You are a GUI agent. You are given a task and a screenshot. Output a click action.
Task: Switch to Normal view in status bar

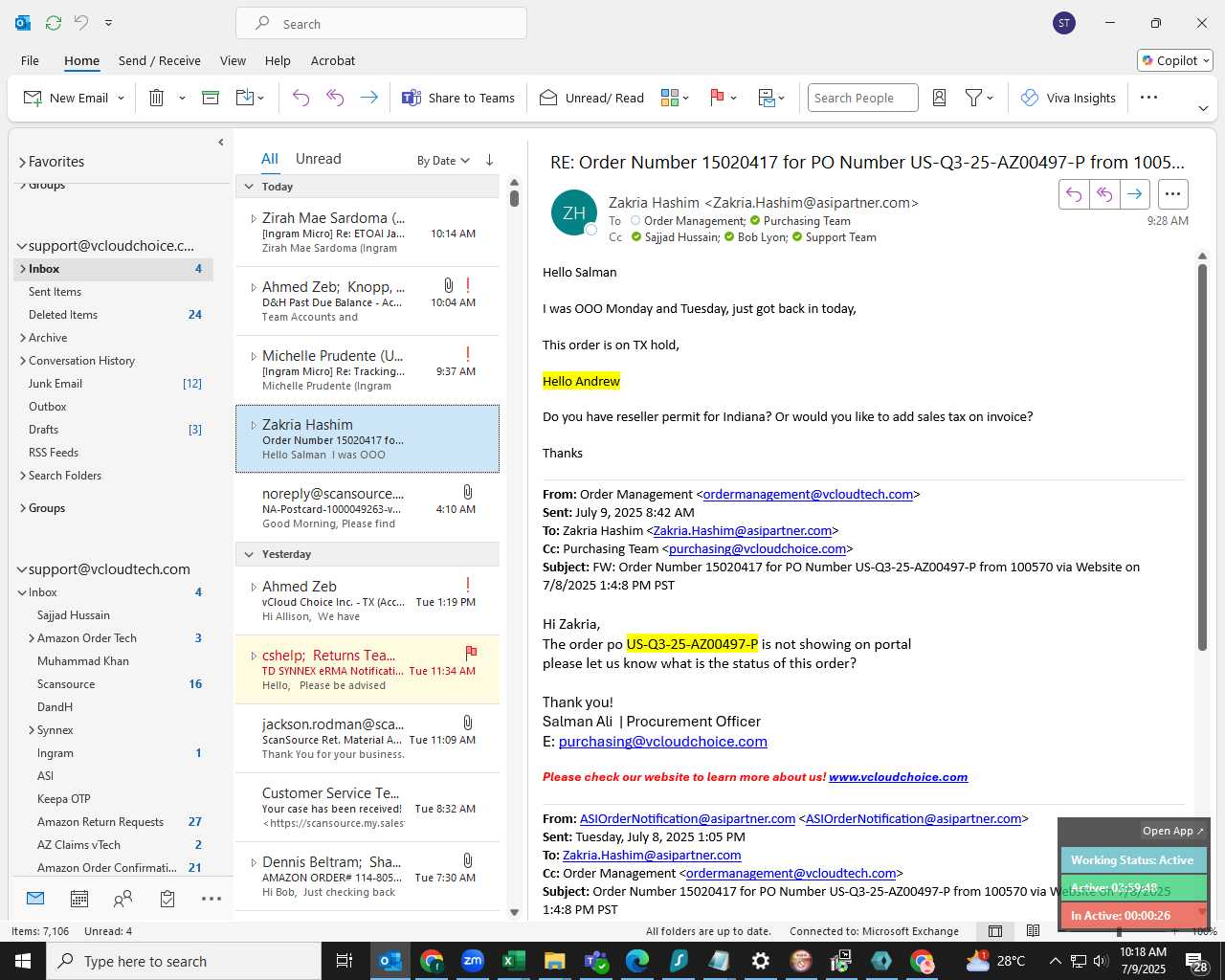(x=995, y=931)
